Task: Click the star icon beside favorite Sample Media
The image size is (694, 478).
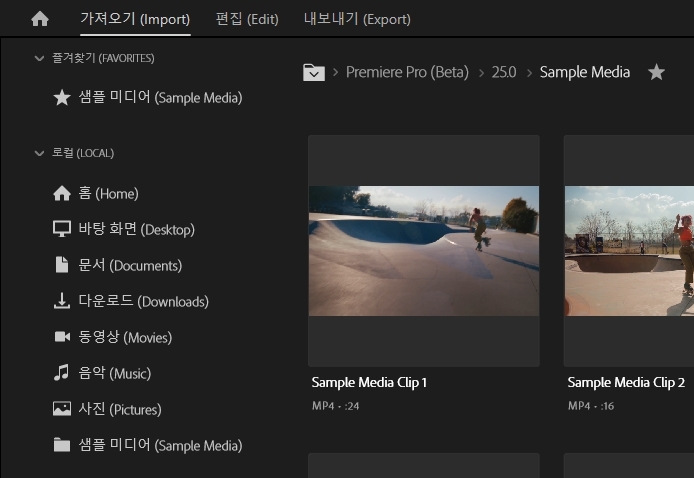Action: coord(62,97)
